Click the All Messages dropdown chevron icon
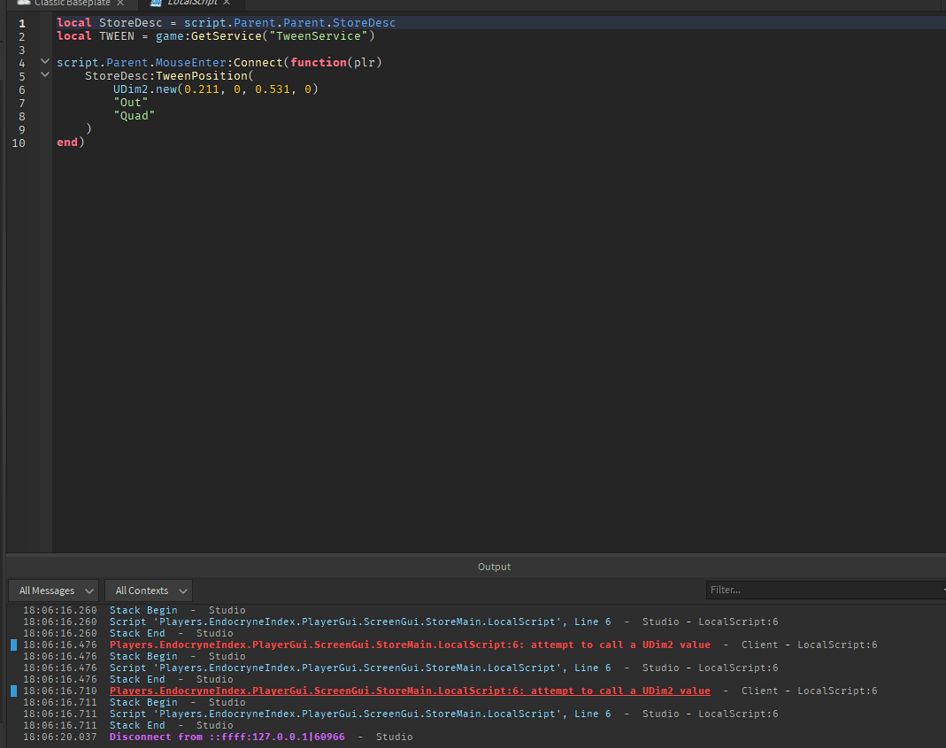Screen dimensions: 946x748 click(91, 590)
